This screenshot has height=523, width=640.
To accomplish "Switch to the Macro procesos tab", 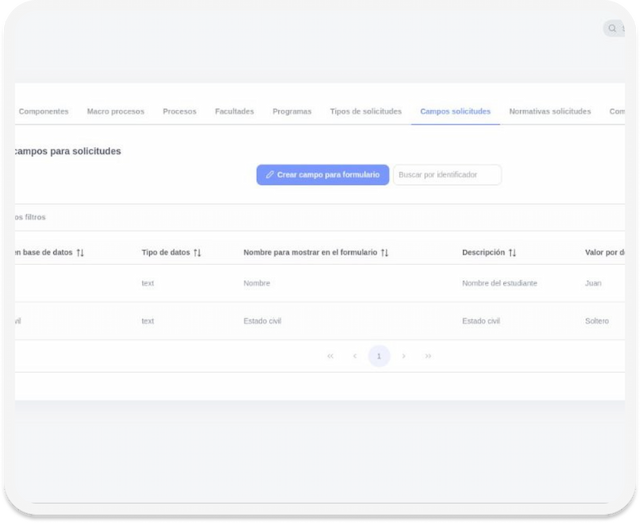I will (116, 112).
